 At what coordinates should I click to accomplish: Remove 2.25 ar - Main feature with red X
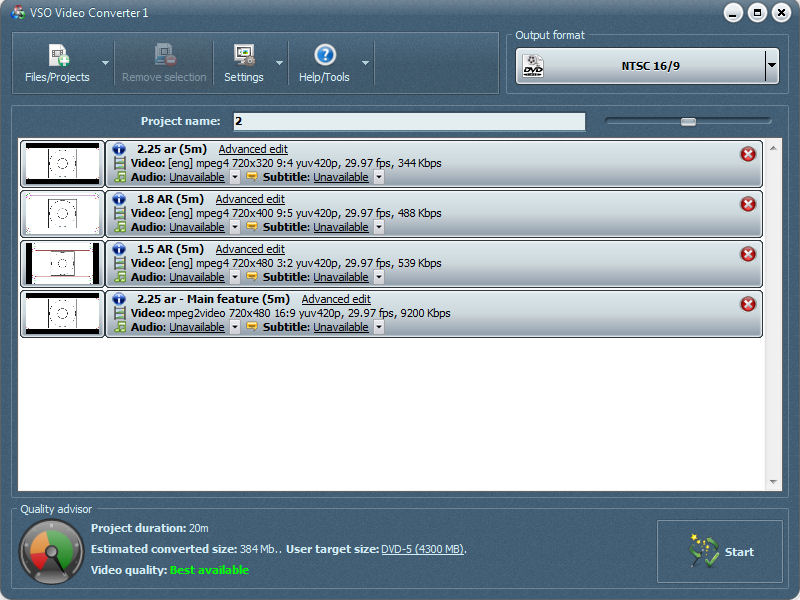pos(748,304)
